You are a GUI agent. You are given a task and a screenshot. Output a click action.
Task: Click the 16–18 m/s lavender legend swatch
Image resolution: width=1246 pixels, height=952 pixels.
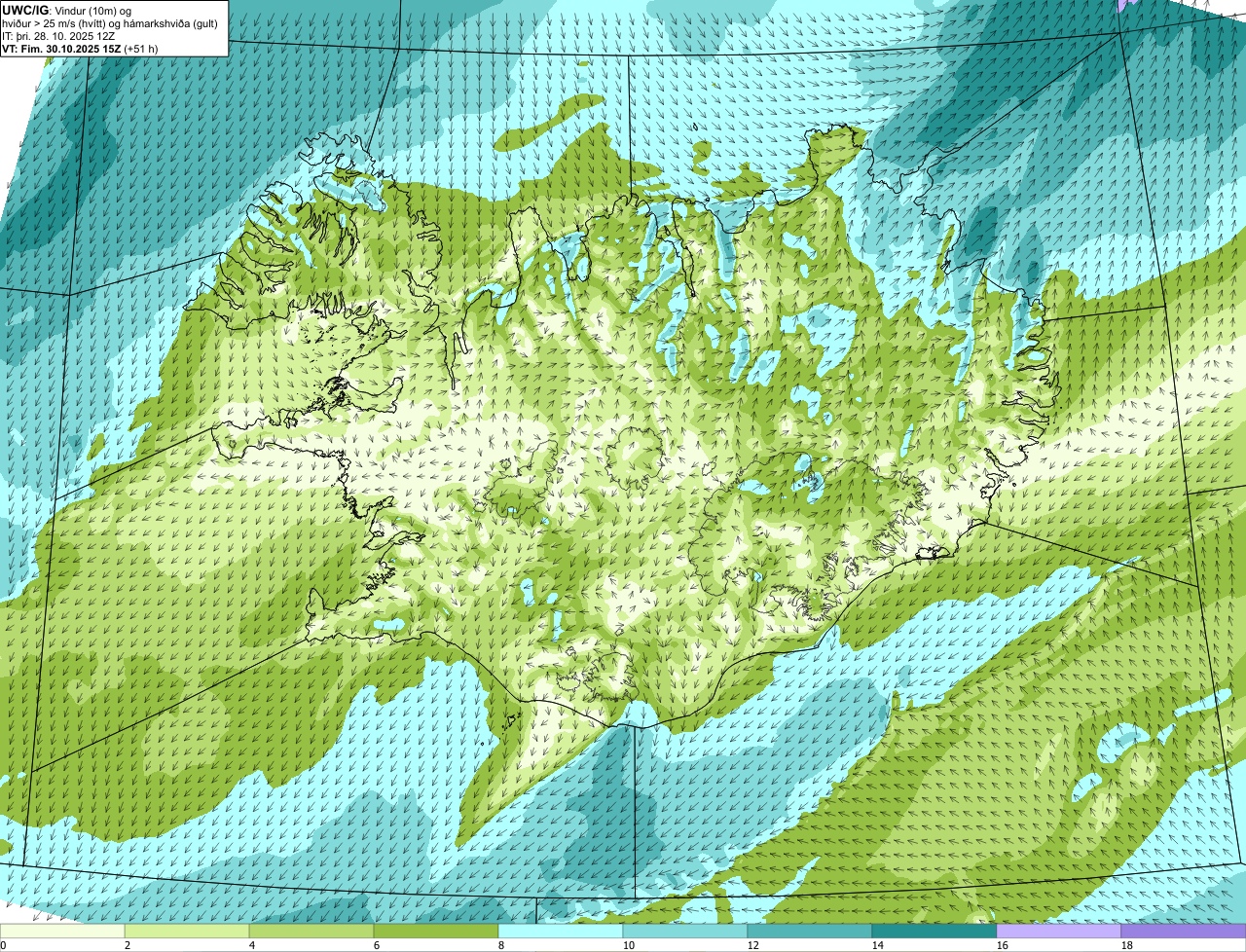1059,931
